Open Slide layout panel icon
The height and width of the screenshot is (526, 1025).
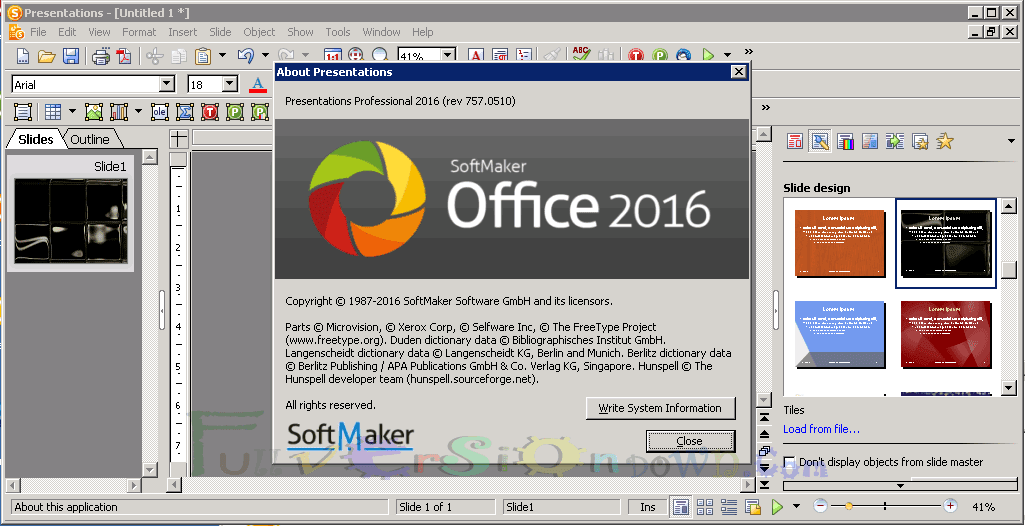[795, 140]
